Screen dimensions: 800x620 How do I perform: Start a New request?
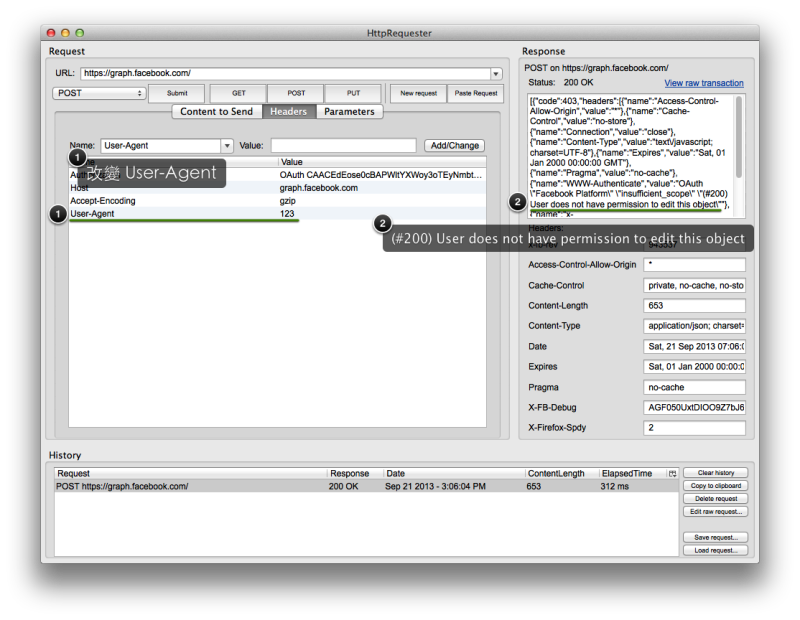tap(418, 93)
